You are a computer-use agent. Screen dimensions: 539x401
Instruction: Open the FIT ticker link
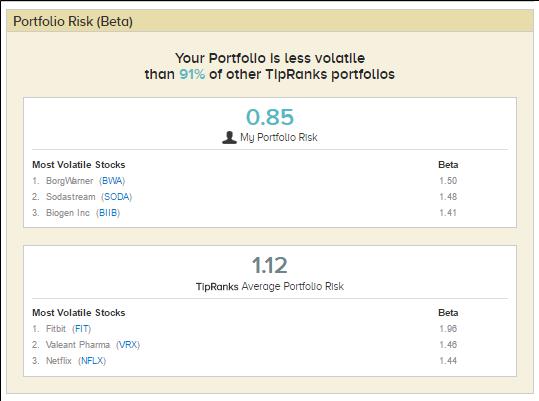(x=82, y=329)
